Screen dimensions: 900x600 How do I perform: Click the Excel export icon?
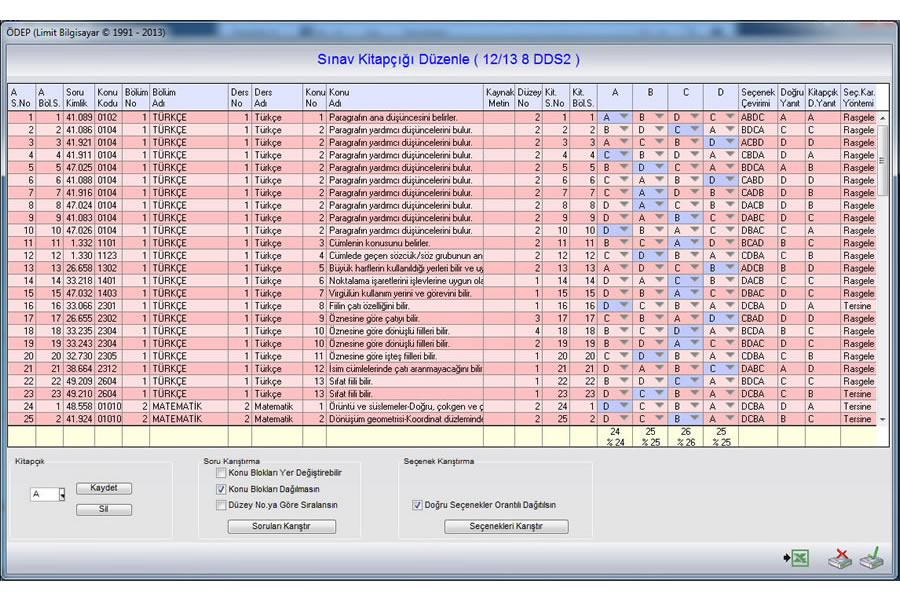click(797, 559)
